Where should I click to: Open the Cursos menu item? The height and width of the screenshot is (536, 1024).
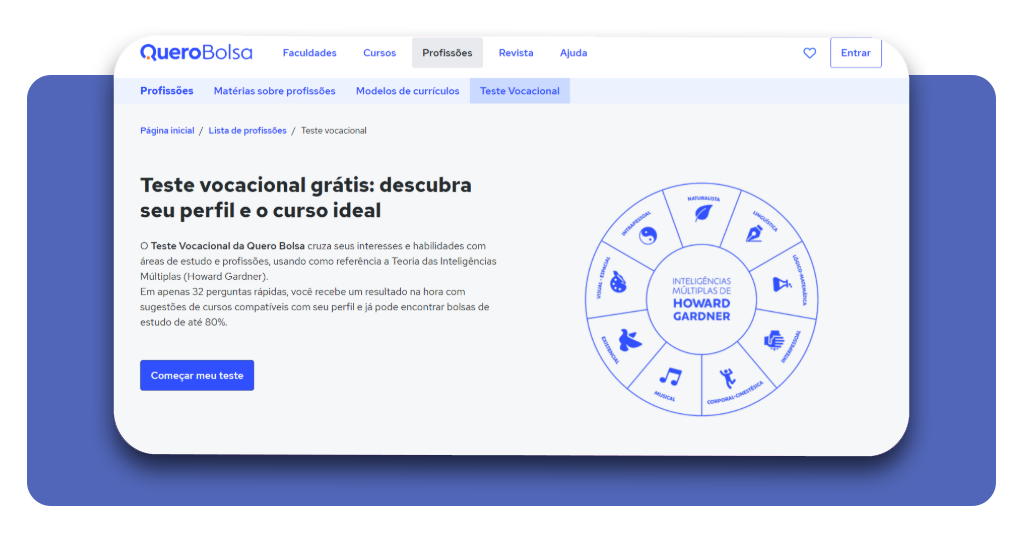click(x=379, y=53)
